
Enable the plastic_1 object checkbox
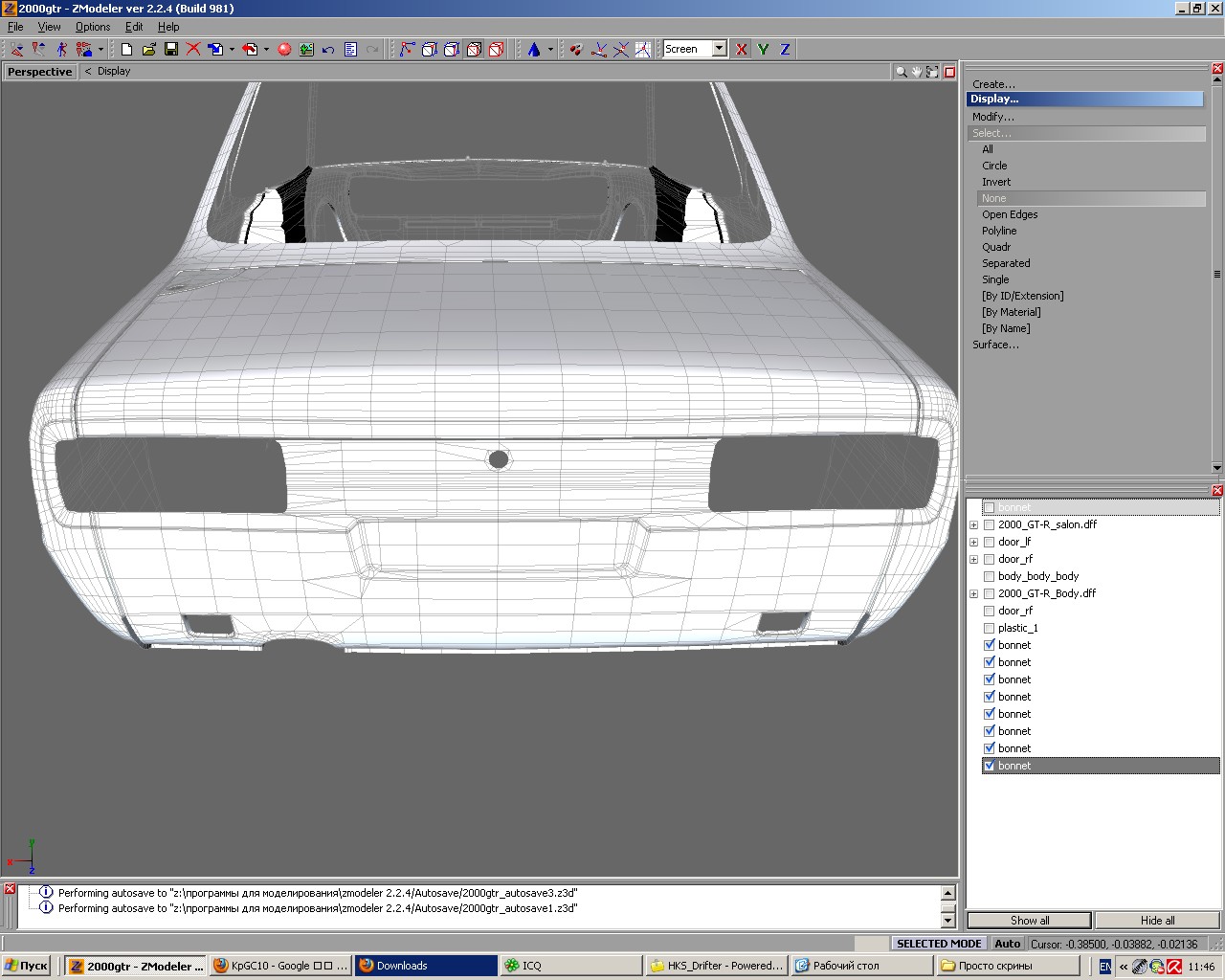[x=990, y=628]
